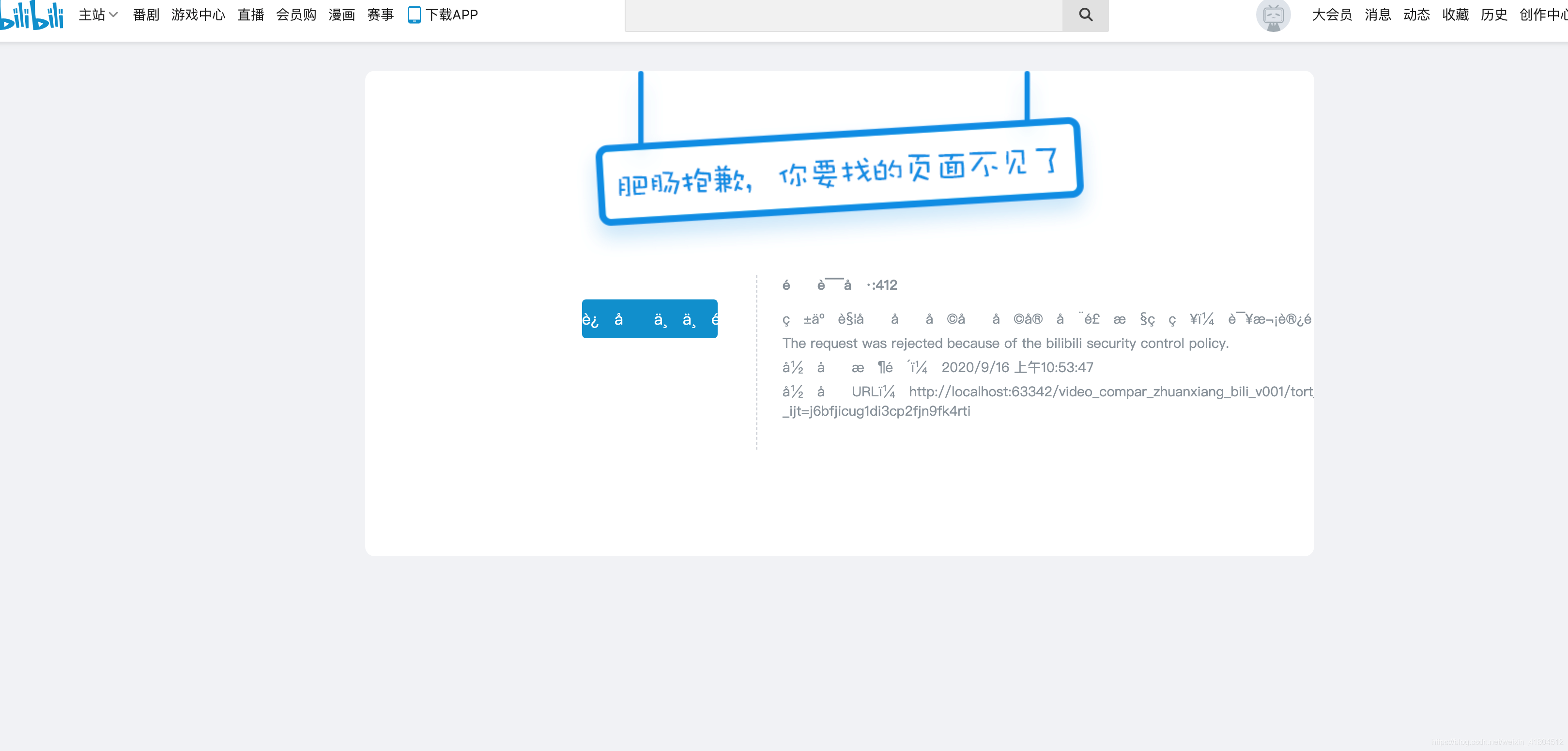Click the blue button on error page
Viewport: 1568px width, 751px height.
(649, 318)
